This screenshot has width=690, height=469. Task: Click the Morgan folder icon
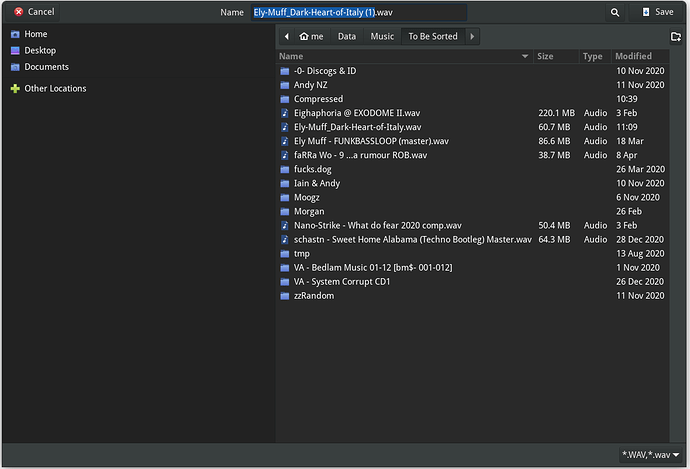(x=285, y=212)
